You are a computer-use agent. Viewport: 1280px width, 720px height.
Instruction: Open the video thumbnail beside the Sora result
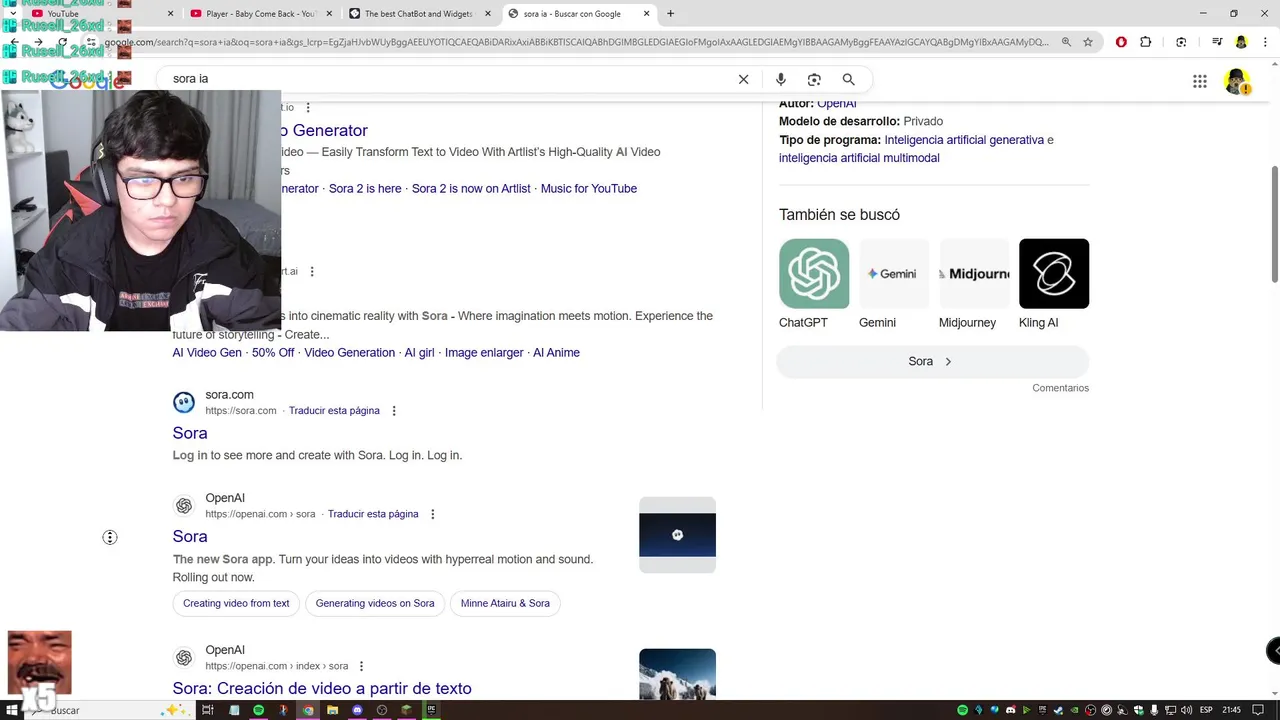[x=677, y=535]
